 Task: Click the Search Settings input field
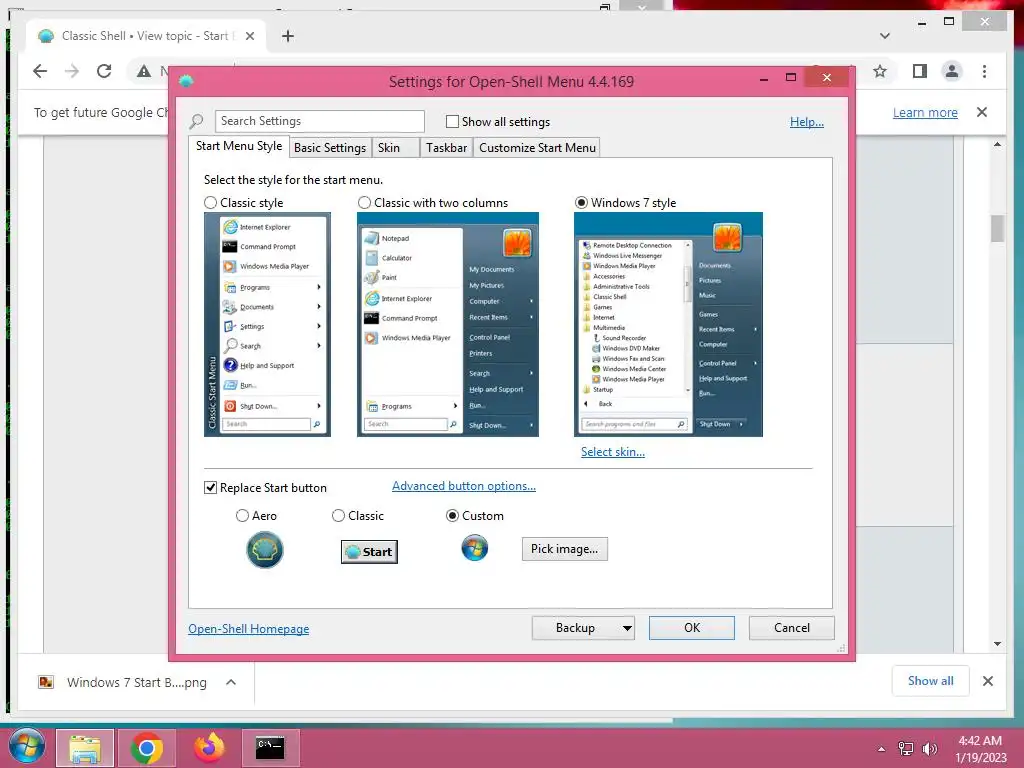320,121
